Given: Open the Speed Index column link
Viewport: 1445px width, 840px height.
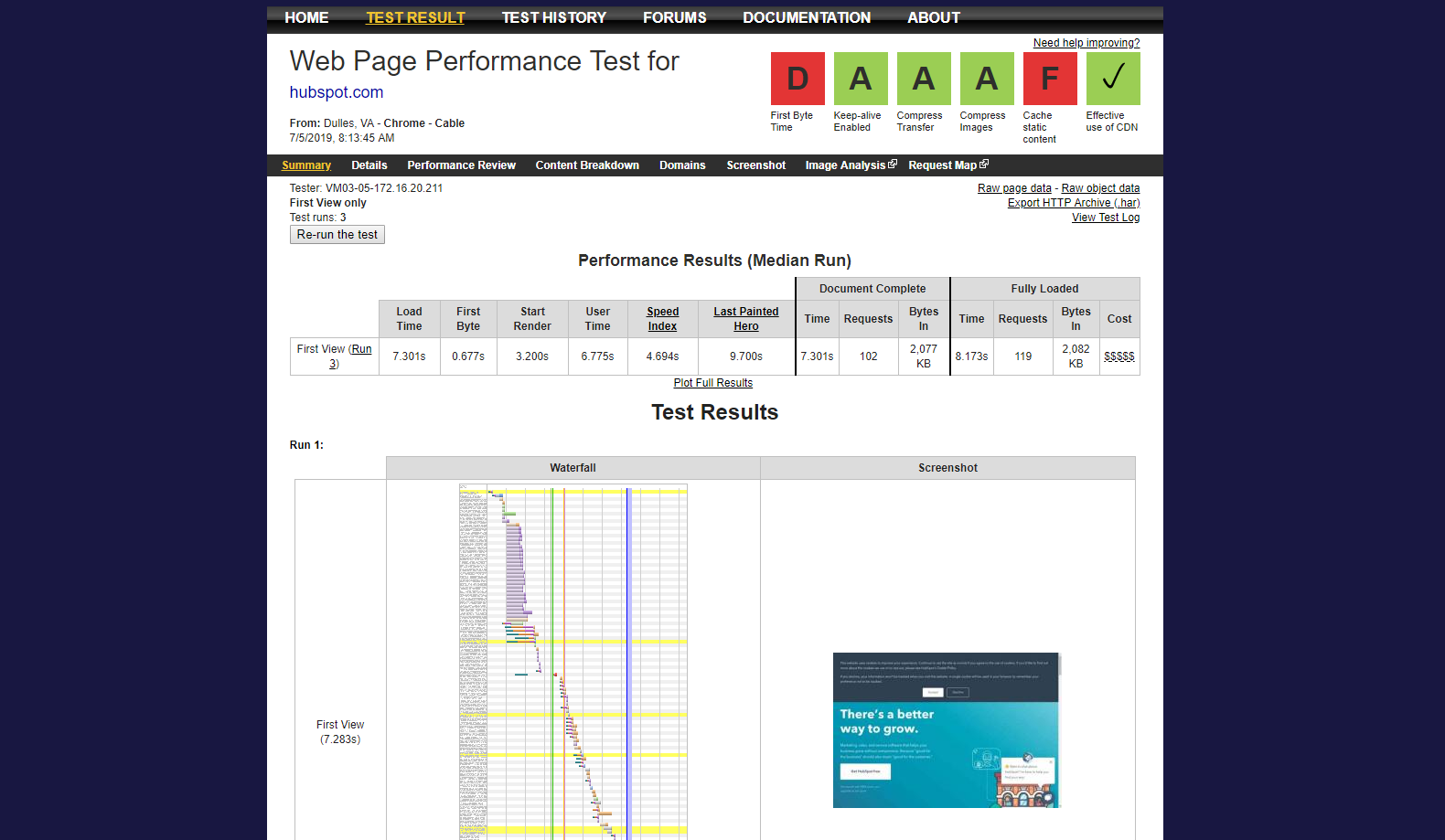Looking at the screenshot, I should [663, 319].
